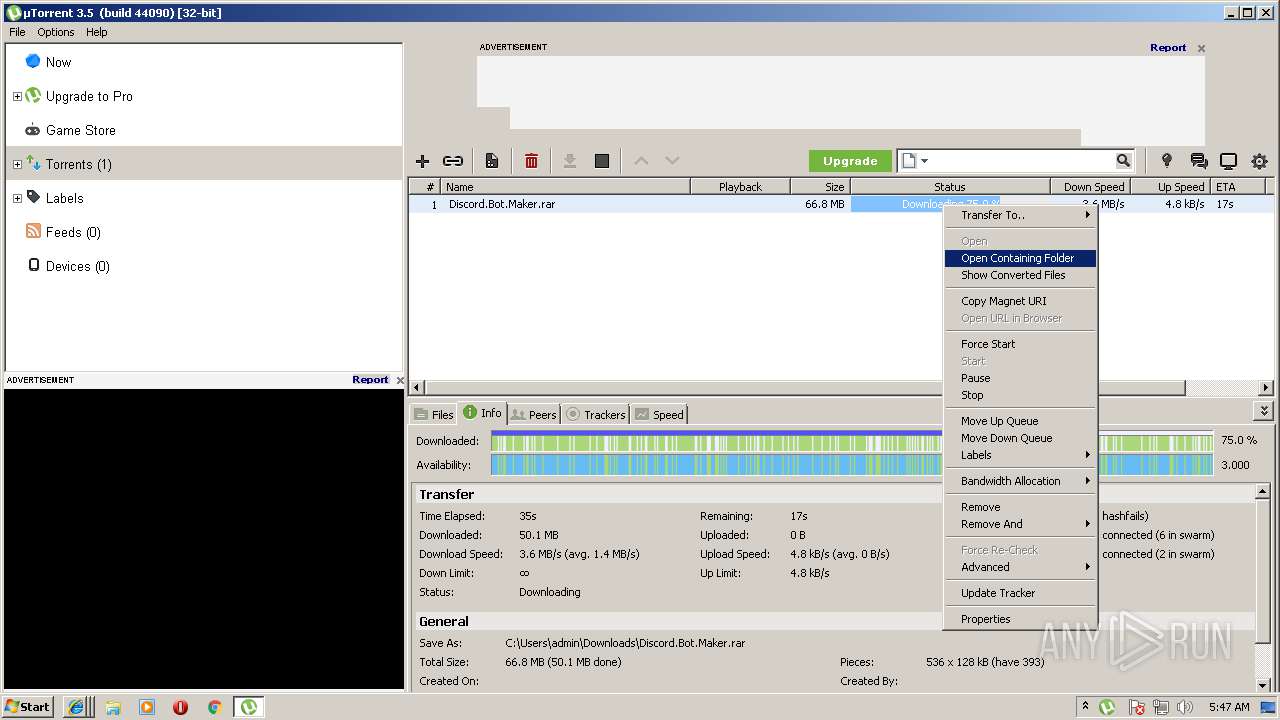Click the chat bubbles icon in toolbar

(1198, 161)
